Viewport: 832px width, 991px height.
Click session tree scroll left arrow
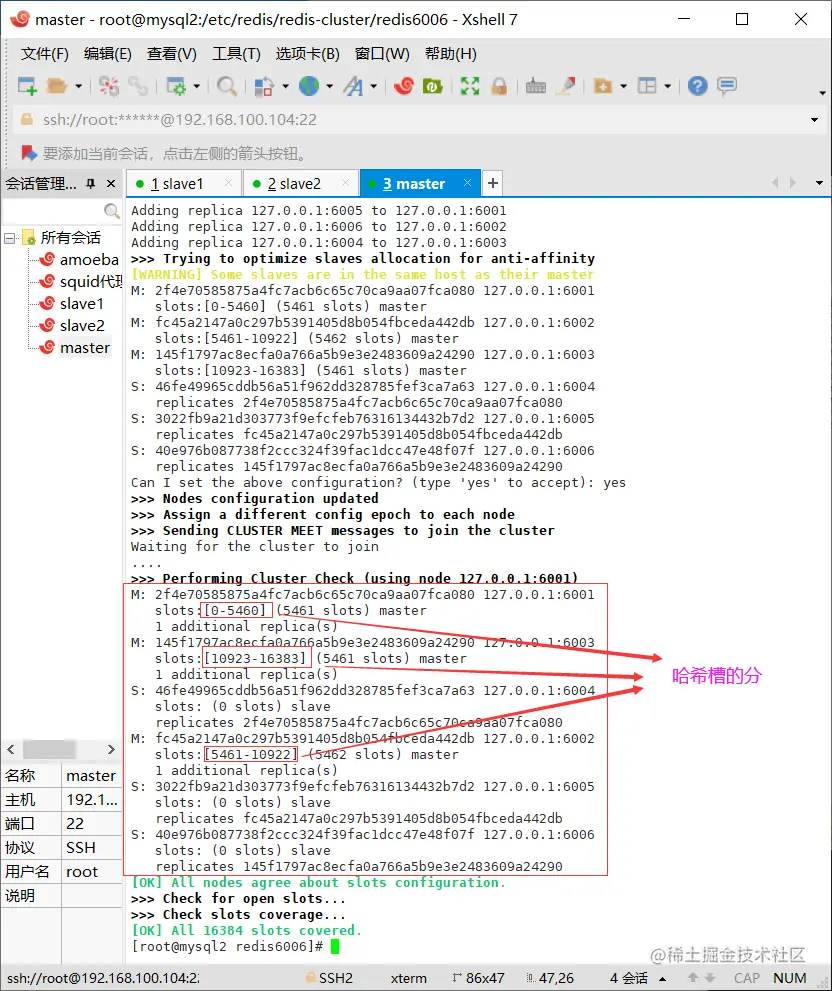click(11, 750)
